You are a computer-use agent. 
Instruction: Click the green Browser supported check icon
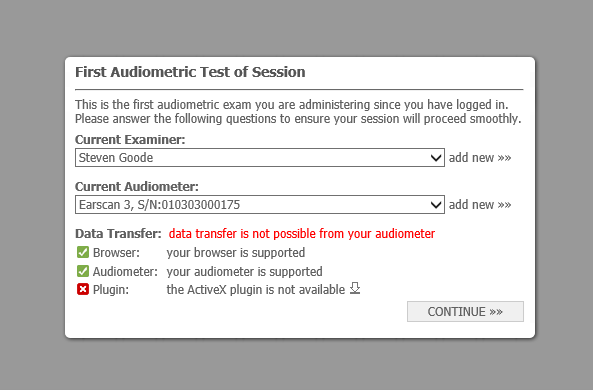(83, 252)
